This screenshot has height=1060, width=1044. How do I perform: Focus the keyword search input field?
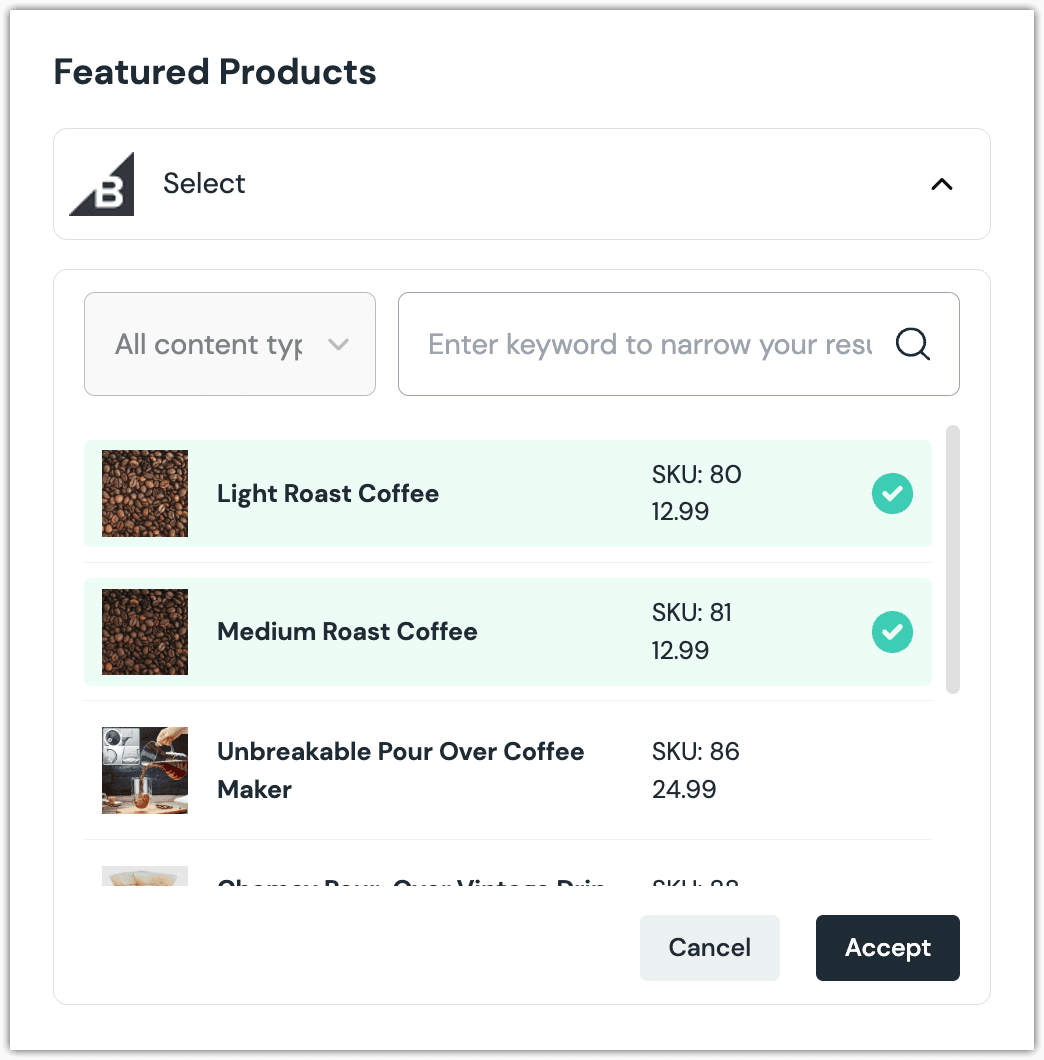pos(650,344)
